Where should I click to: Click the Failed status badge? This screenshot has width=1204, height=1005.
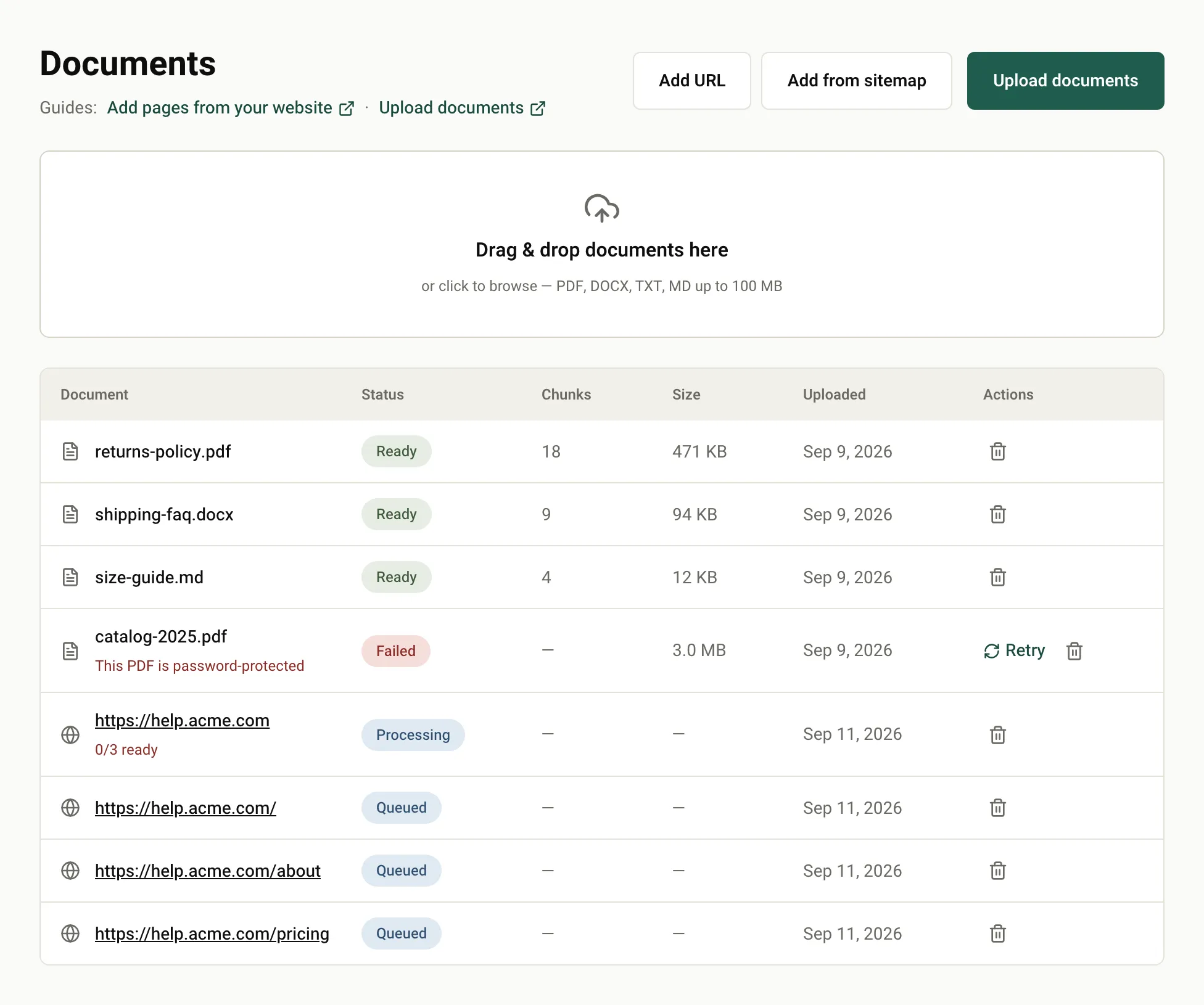395,651
